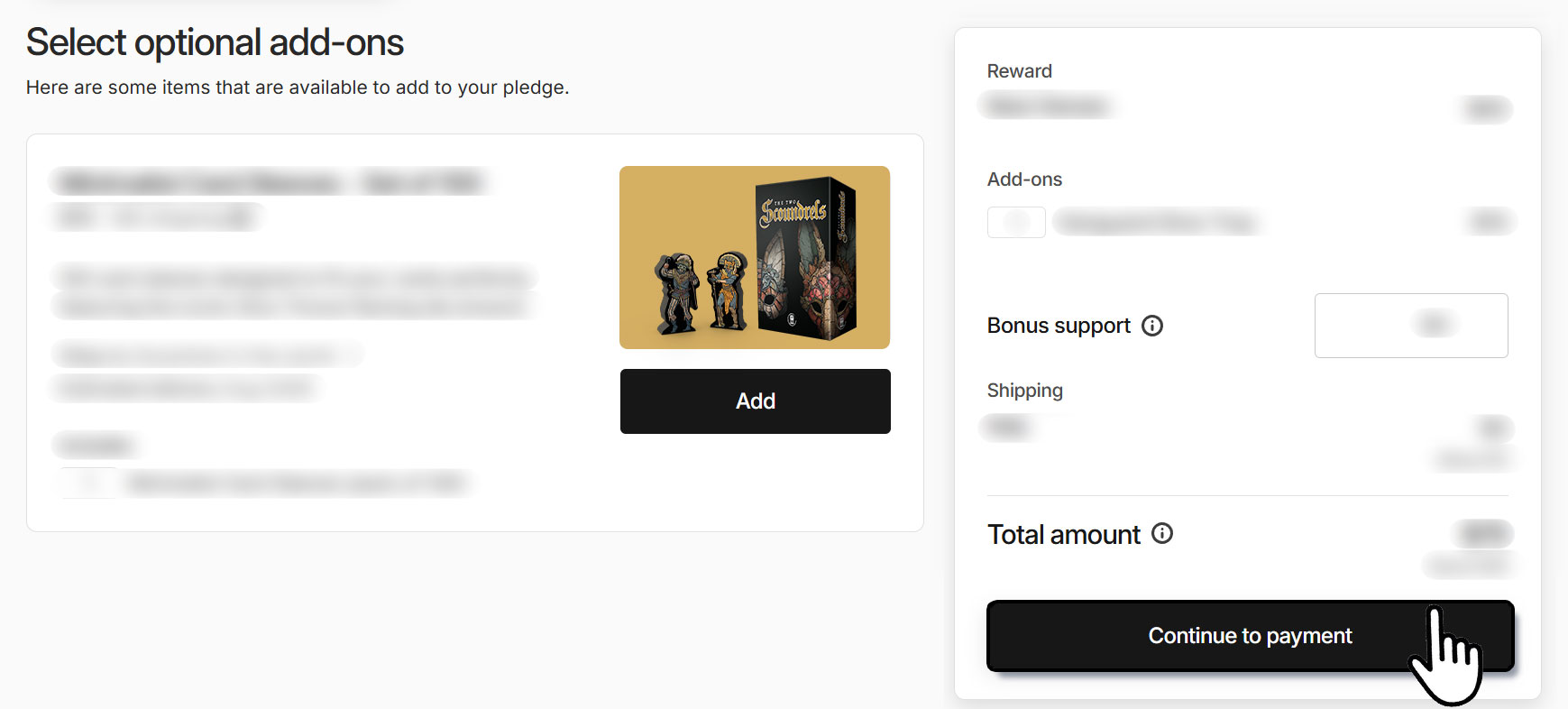Viewport: 1568px width, 709px height.
Task: Click the Add-ons label in summary
Action: [1024, 180]
